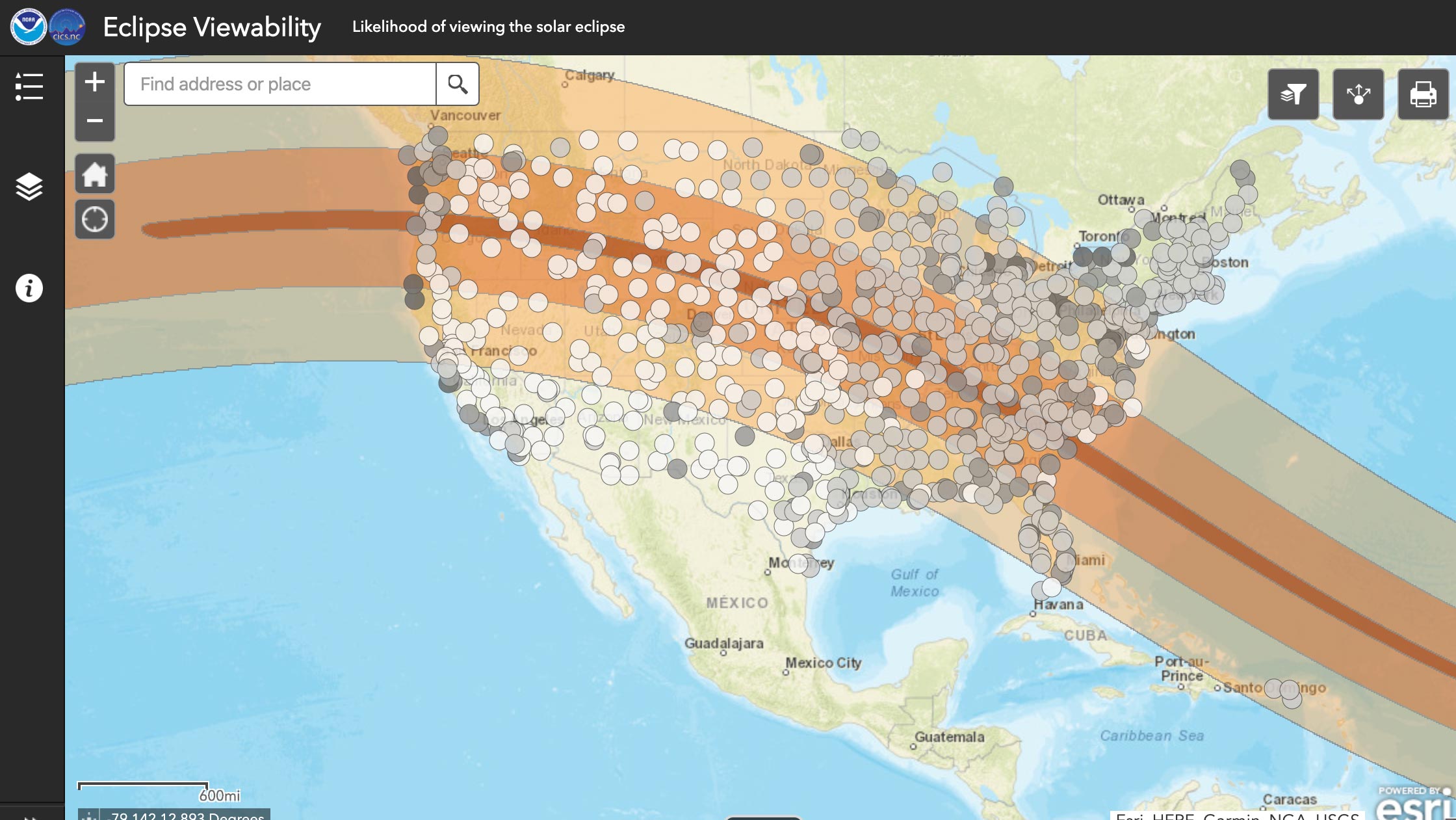
Task: Zoom out with the minus button
Action: click(x=95, y=121)
